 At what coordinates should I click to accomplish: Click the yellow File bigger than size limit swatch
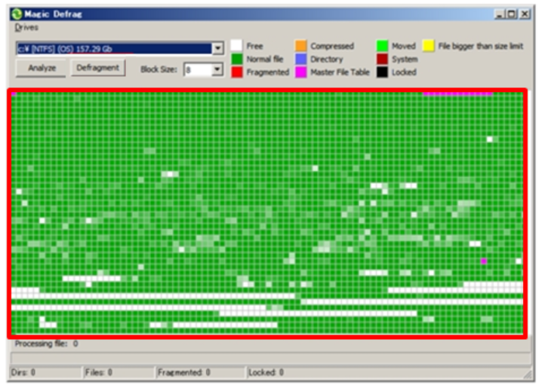[x=428, y=46]
